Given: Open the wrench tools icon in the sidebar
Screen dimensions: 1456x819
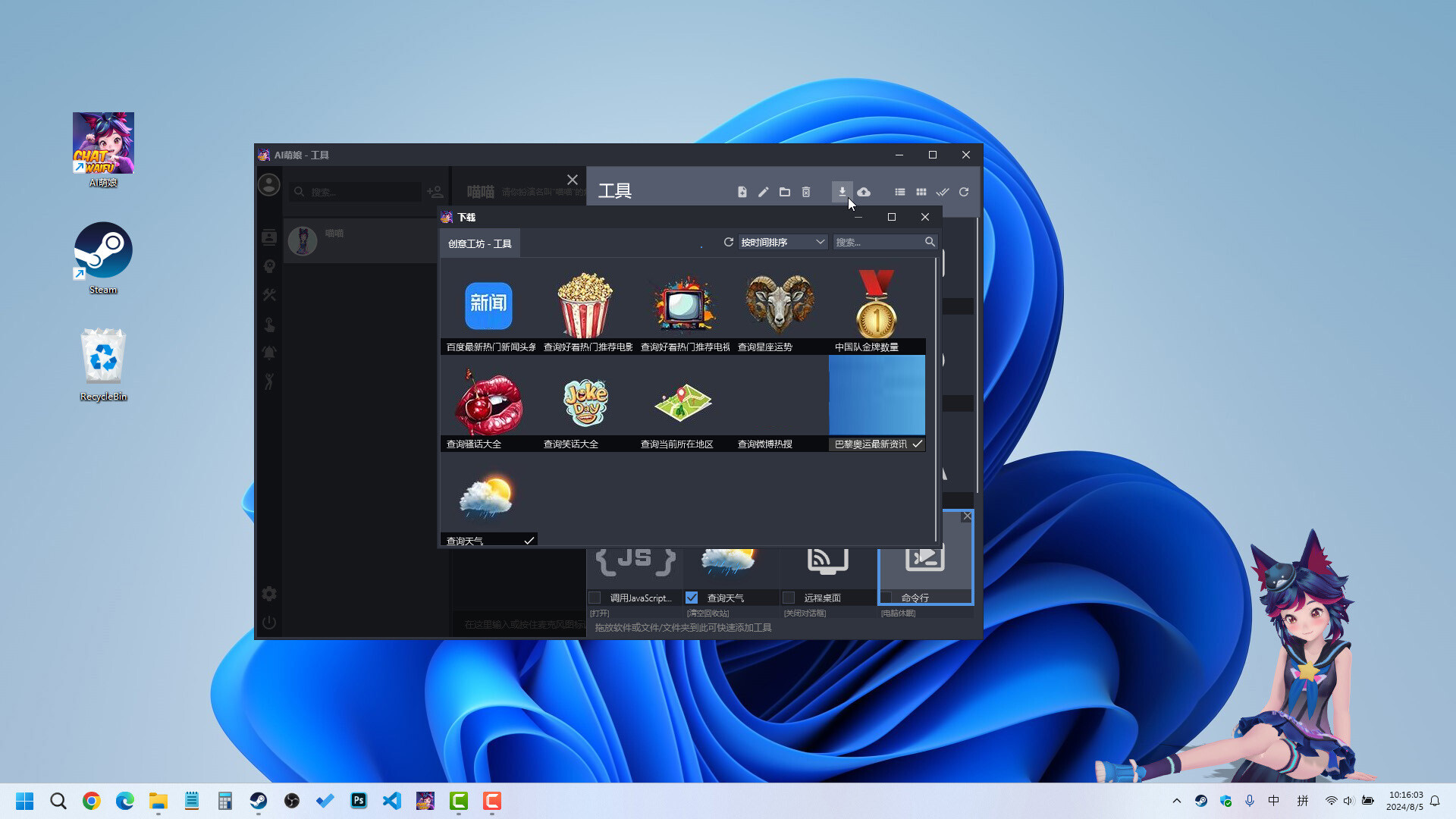Looking at the screenshot, I should tap(269, 295).
